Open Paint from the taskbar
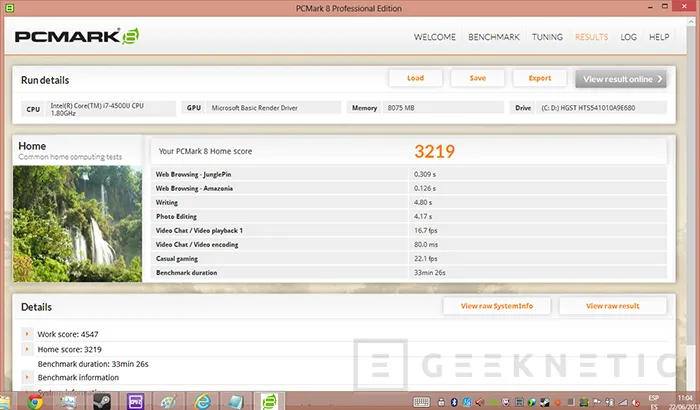The height and width of the screenshot is (410, 700). [168, 402]
